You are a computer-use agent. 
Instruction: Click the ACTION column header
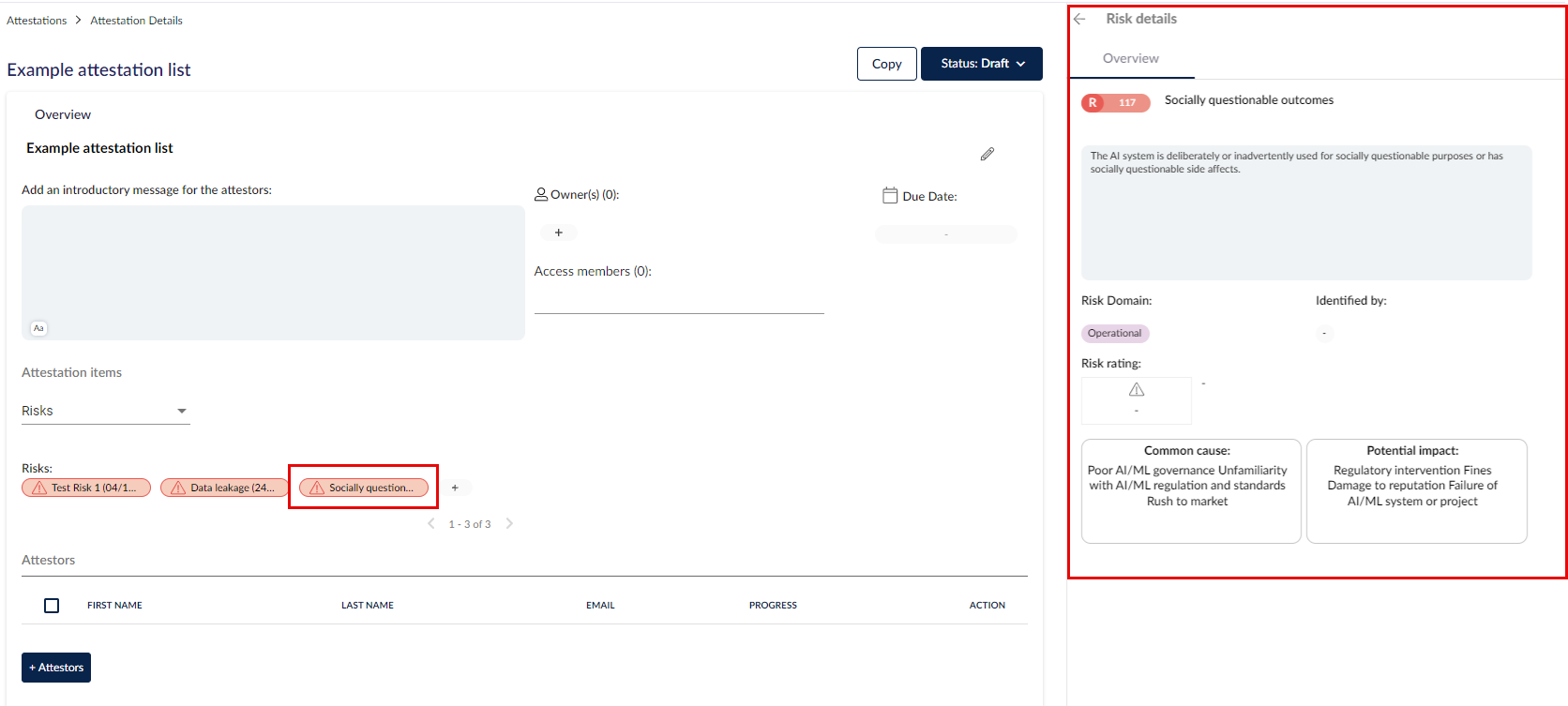(988, 606)
